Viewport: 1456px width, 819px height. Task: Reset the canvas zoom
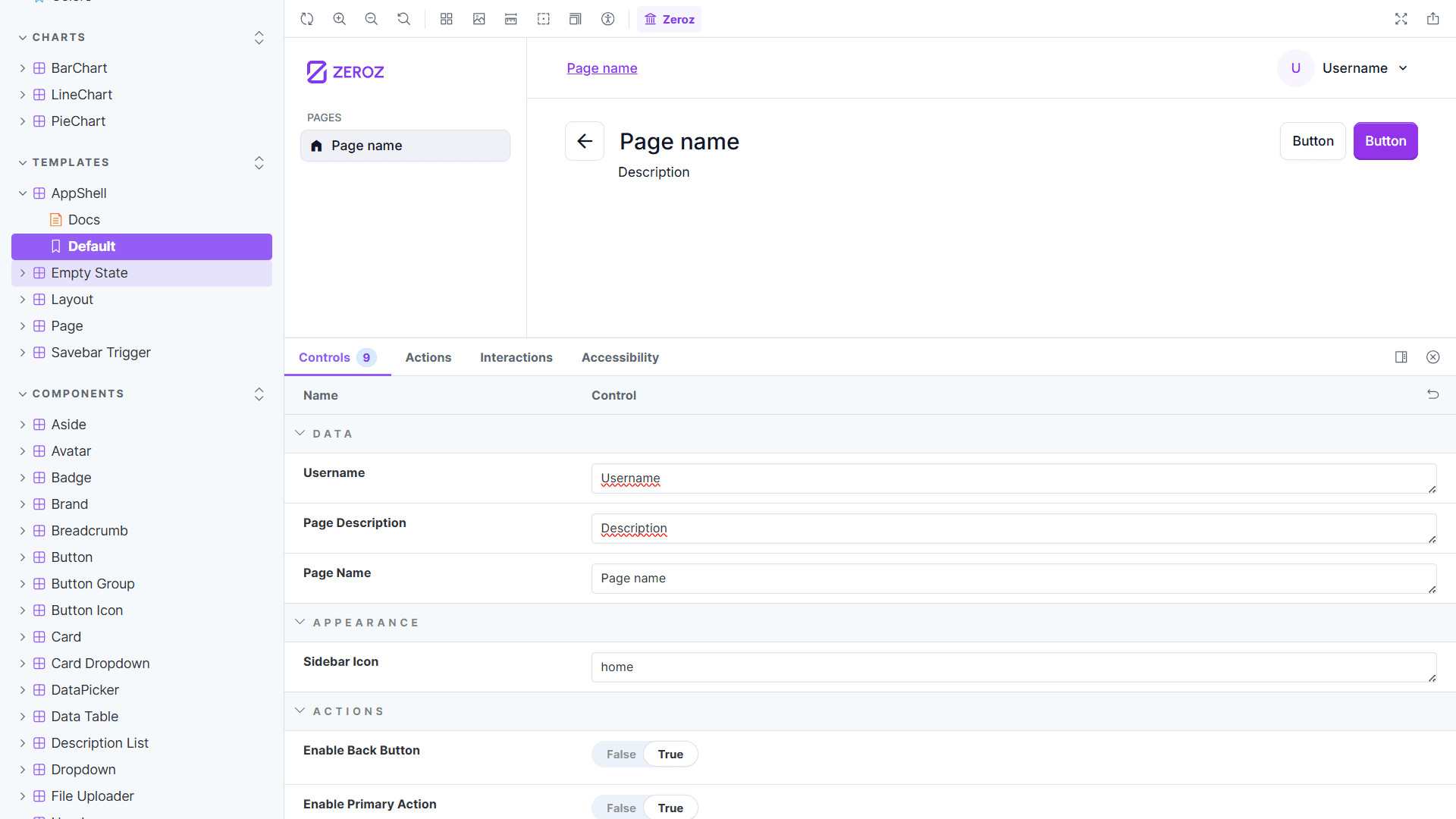tap(404, 19)
